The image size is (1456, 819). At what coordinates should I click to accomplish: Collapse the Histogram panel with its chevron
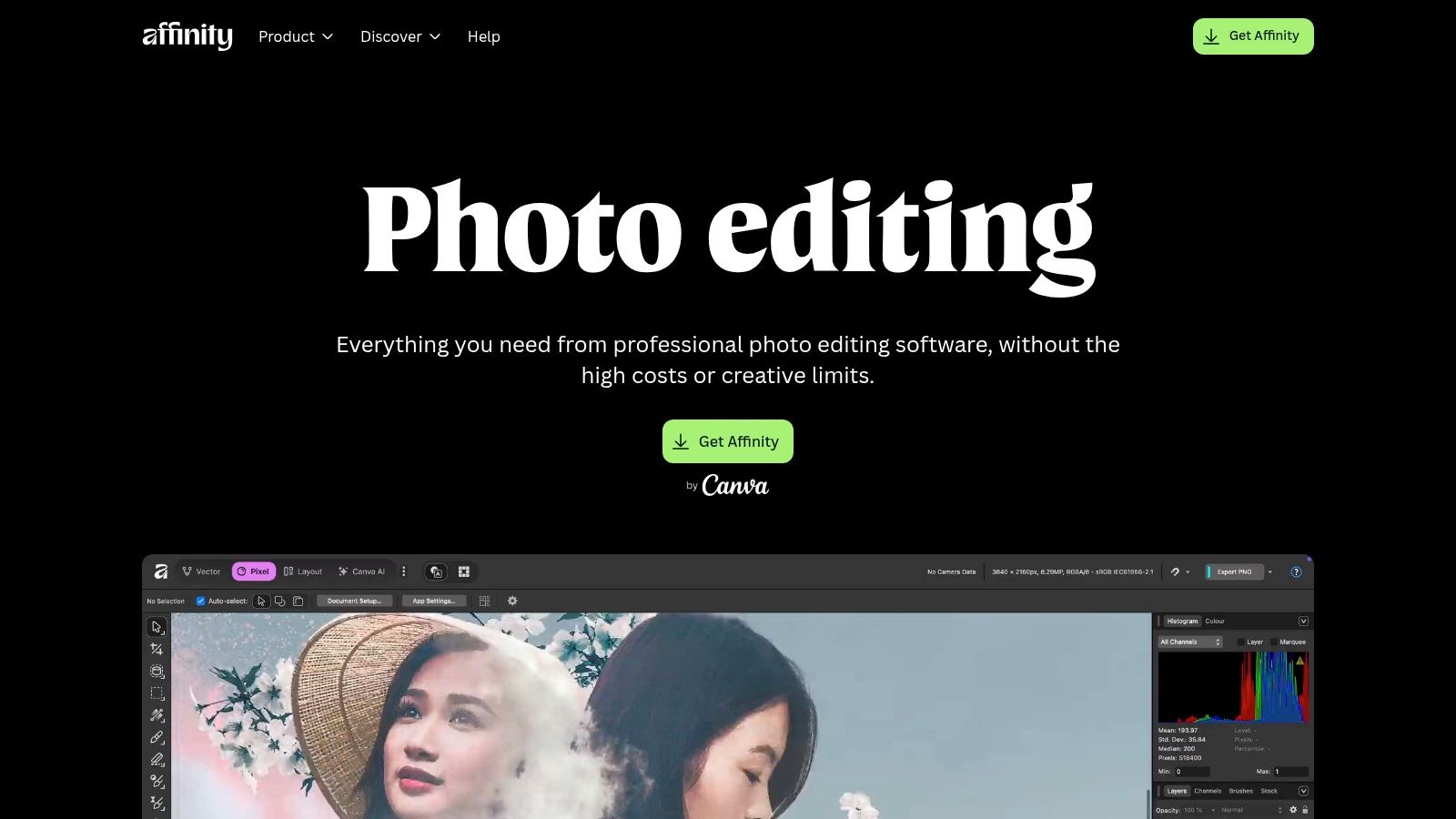[x=1303, y=621]
